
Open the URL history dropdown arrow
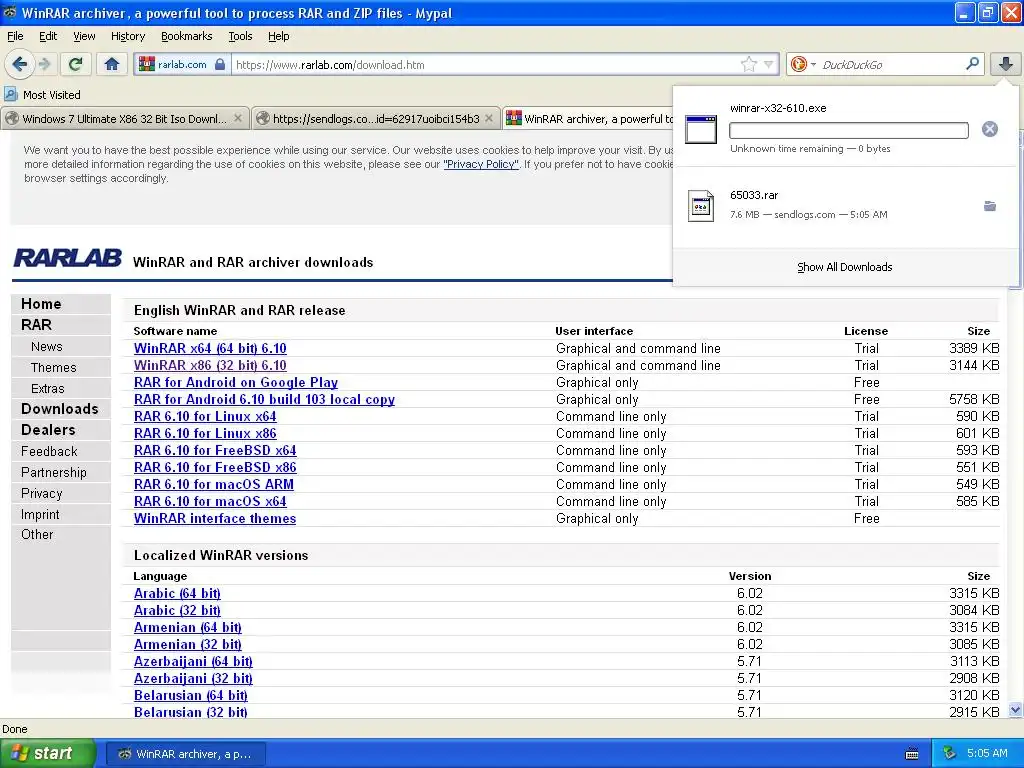[x=769, y=64]
